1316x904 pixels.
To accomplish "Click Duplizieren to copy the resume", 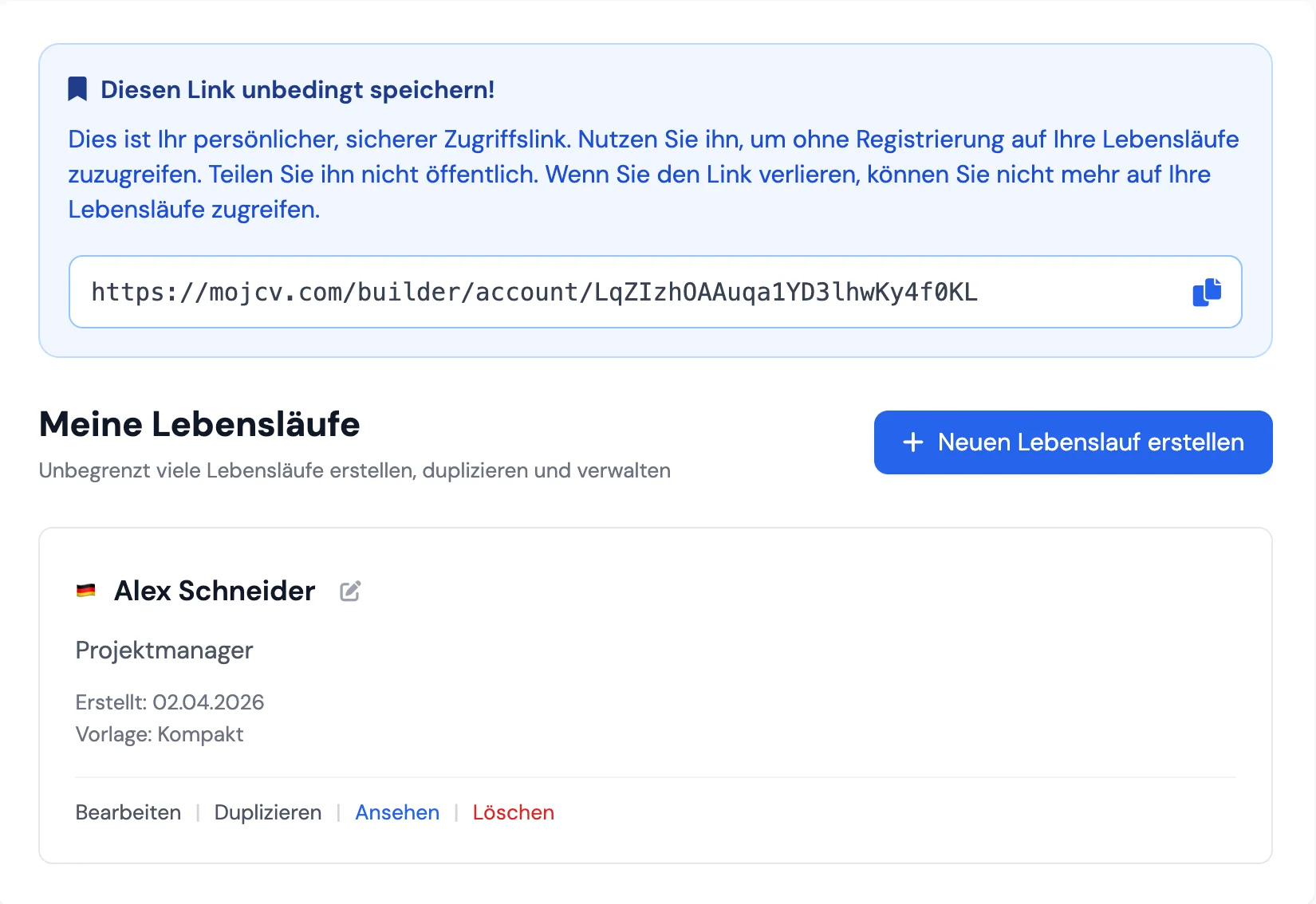I will point(267,812).
